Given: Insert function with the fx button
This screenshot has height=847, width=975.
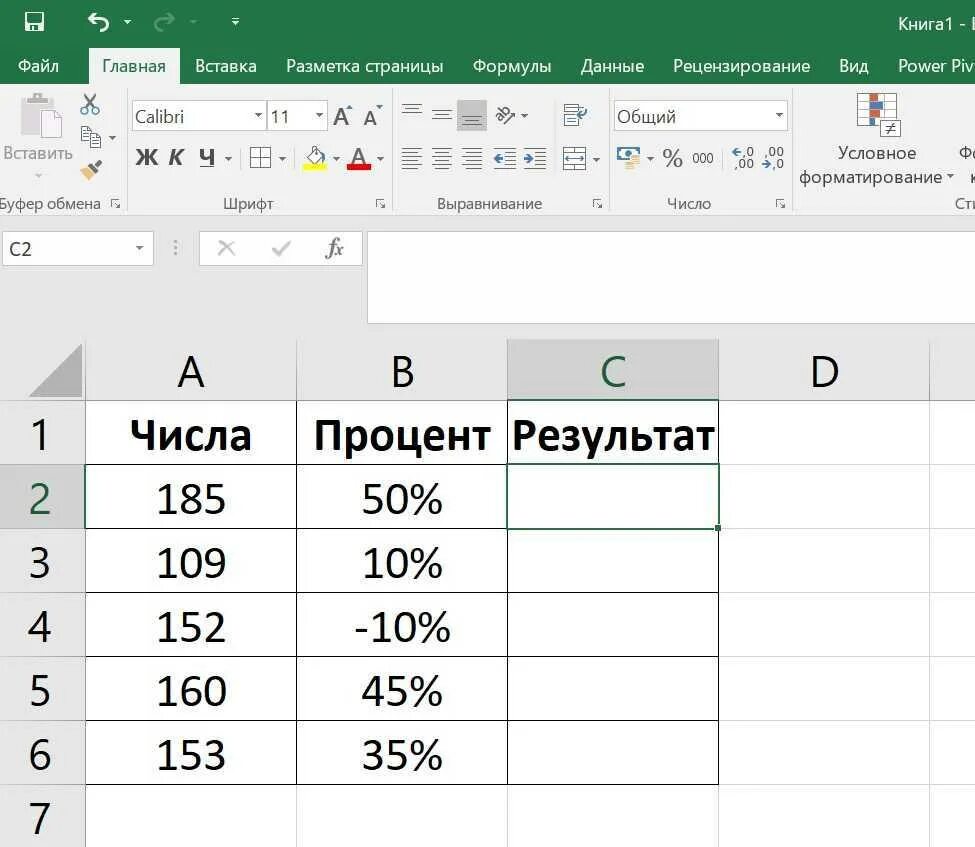Looking at the screenshot, I should pos(335,249).
